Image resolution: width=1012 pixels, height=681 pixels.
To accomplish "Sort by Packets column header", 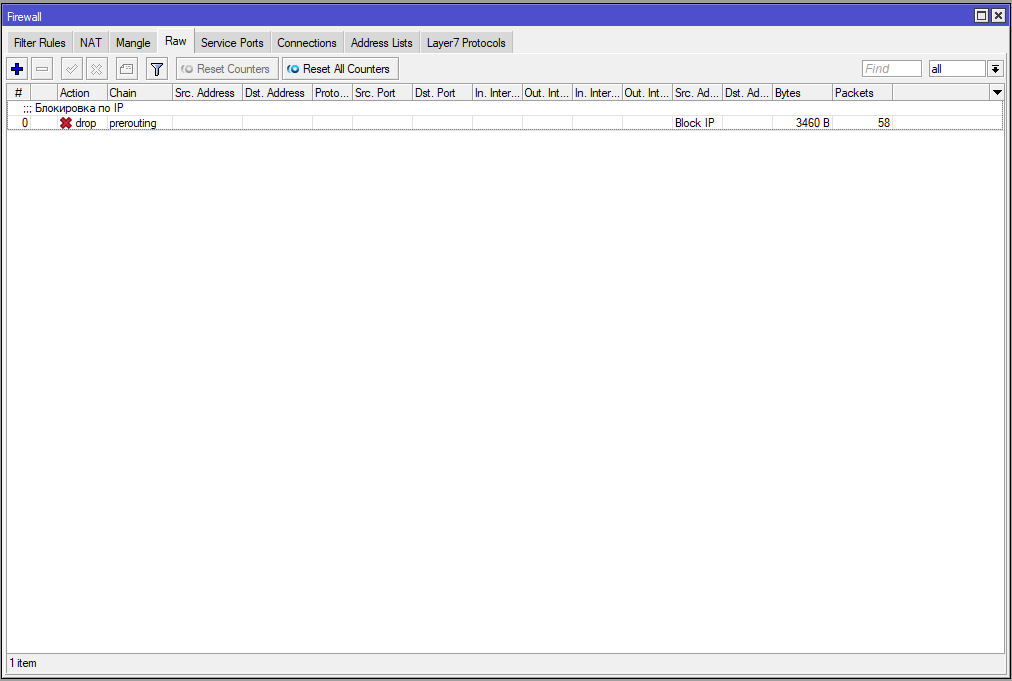I will [x=863, y=93].
